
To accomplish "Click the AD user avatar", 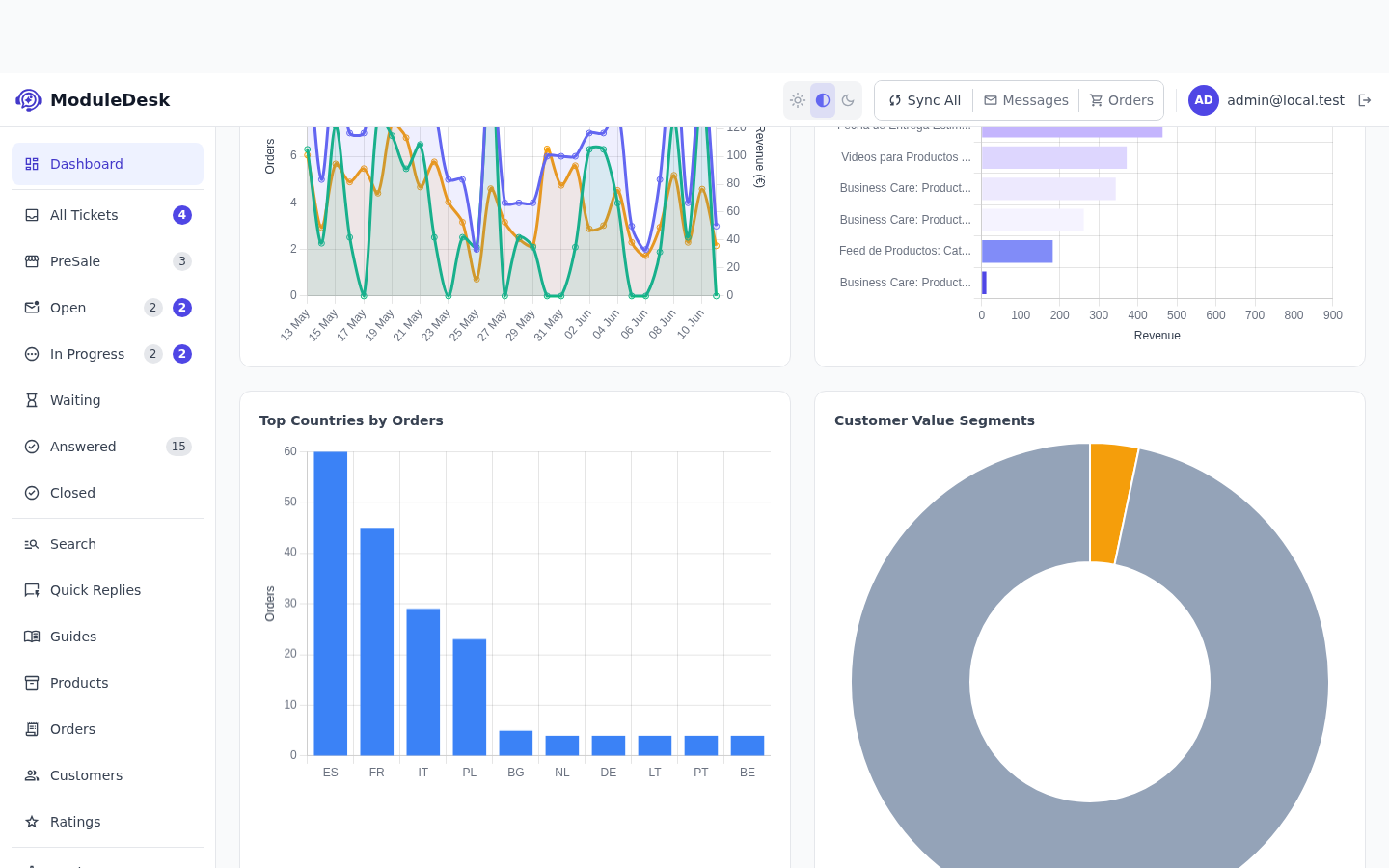I will click(1204, 100).
